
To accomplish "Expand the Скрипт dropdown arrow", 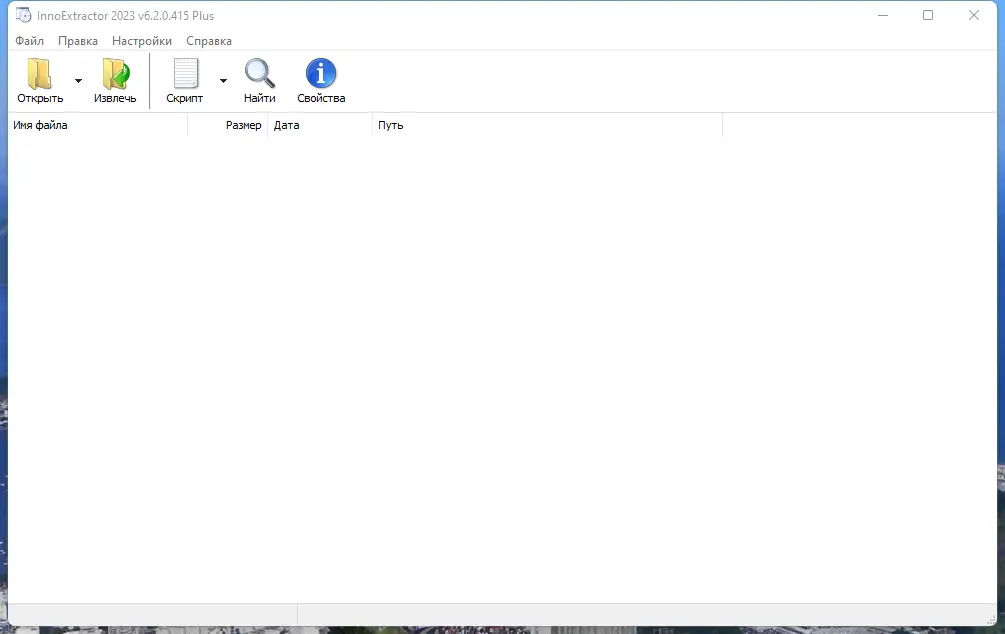I will tap(223, 81).
